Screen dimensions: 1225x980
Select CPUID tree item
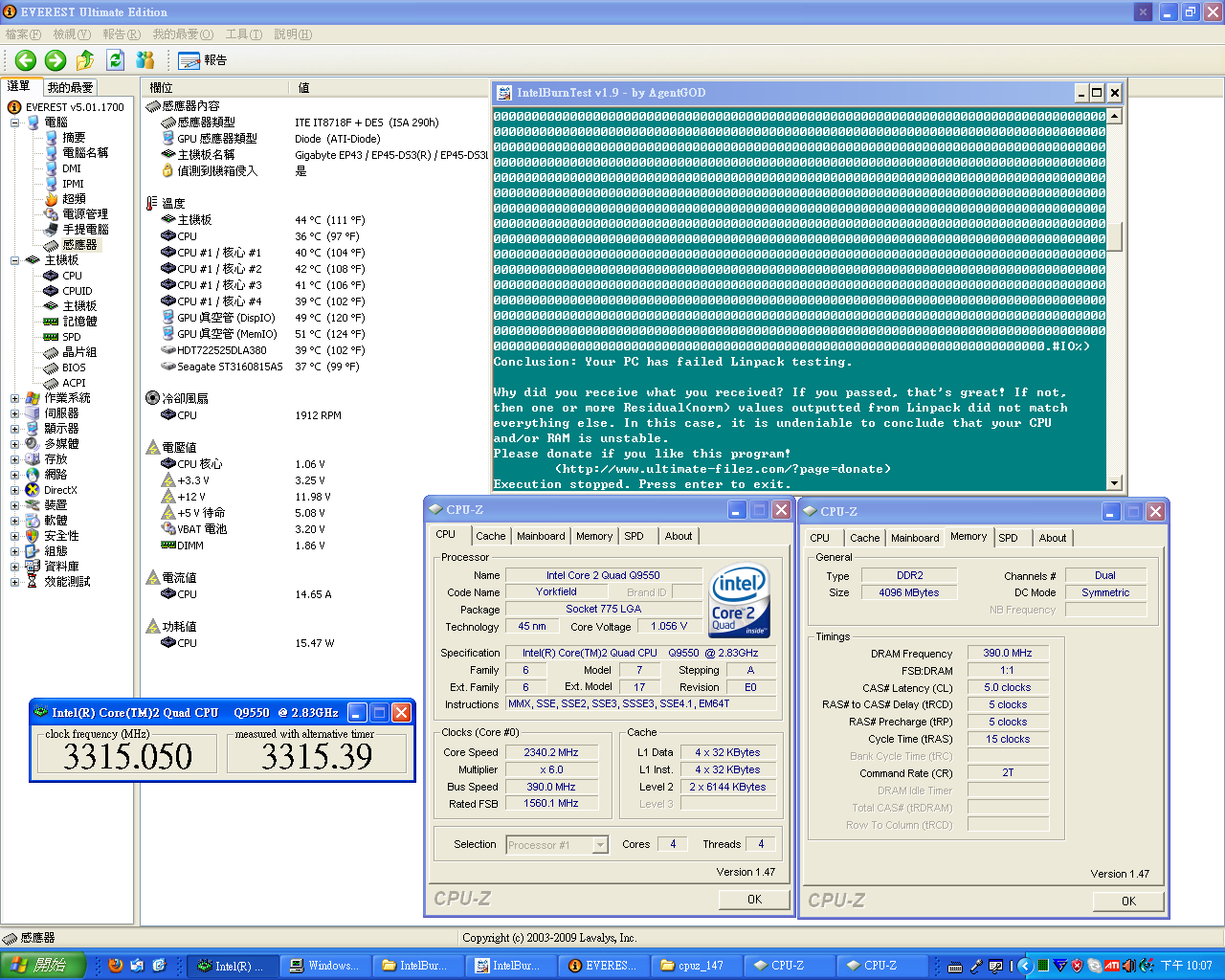[x=78, y=291]
